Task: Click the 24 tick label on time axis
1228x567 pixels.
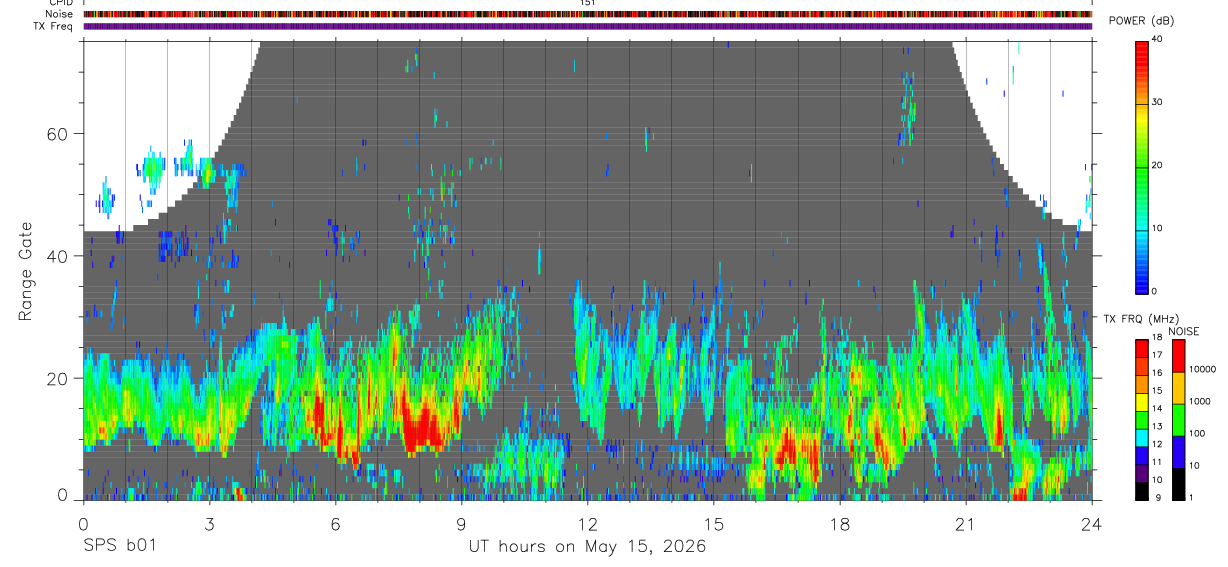Action: [x=1091, y=523]
